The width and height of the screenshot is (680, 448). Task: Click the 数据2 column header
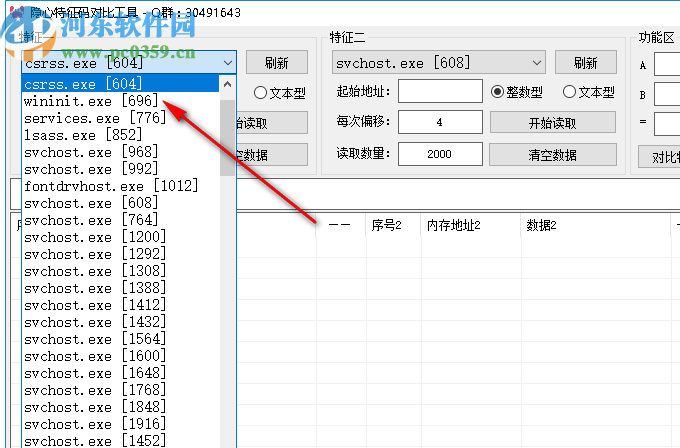click(596, 225)
